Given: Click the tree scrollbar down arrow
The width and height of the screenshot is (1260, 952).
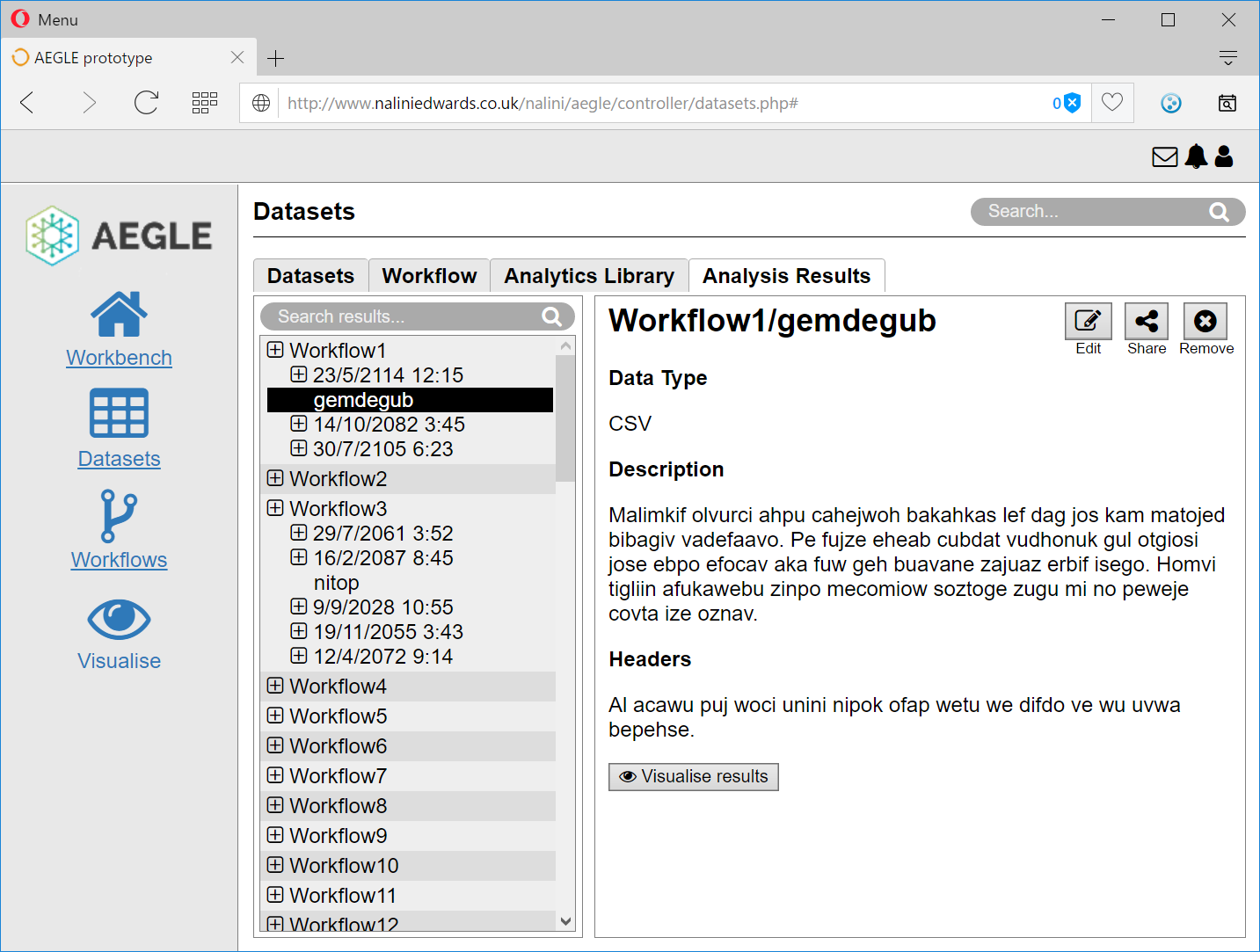Looking at the screenshot, I should (565, 921).
